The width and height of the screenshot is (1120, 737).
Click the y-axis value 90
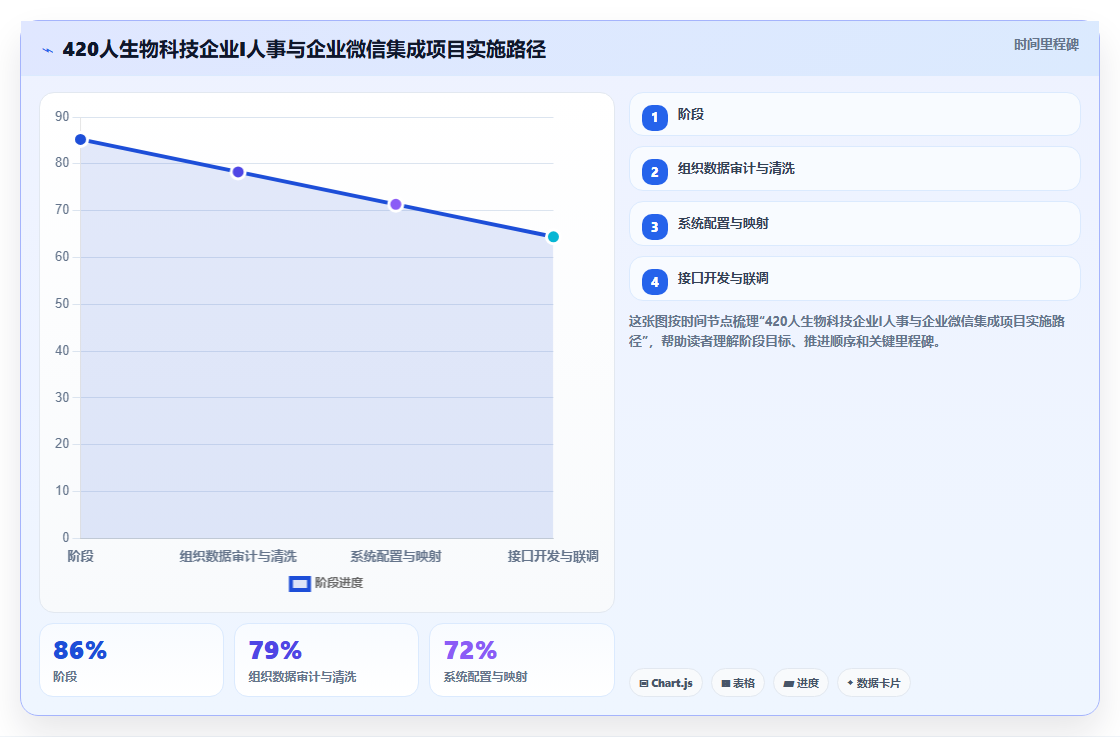click(62, 116)
